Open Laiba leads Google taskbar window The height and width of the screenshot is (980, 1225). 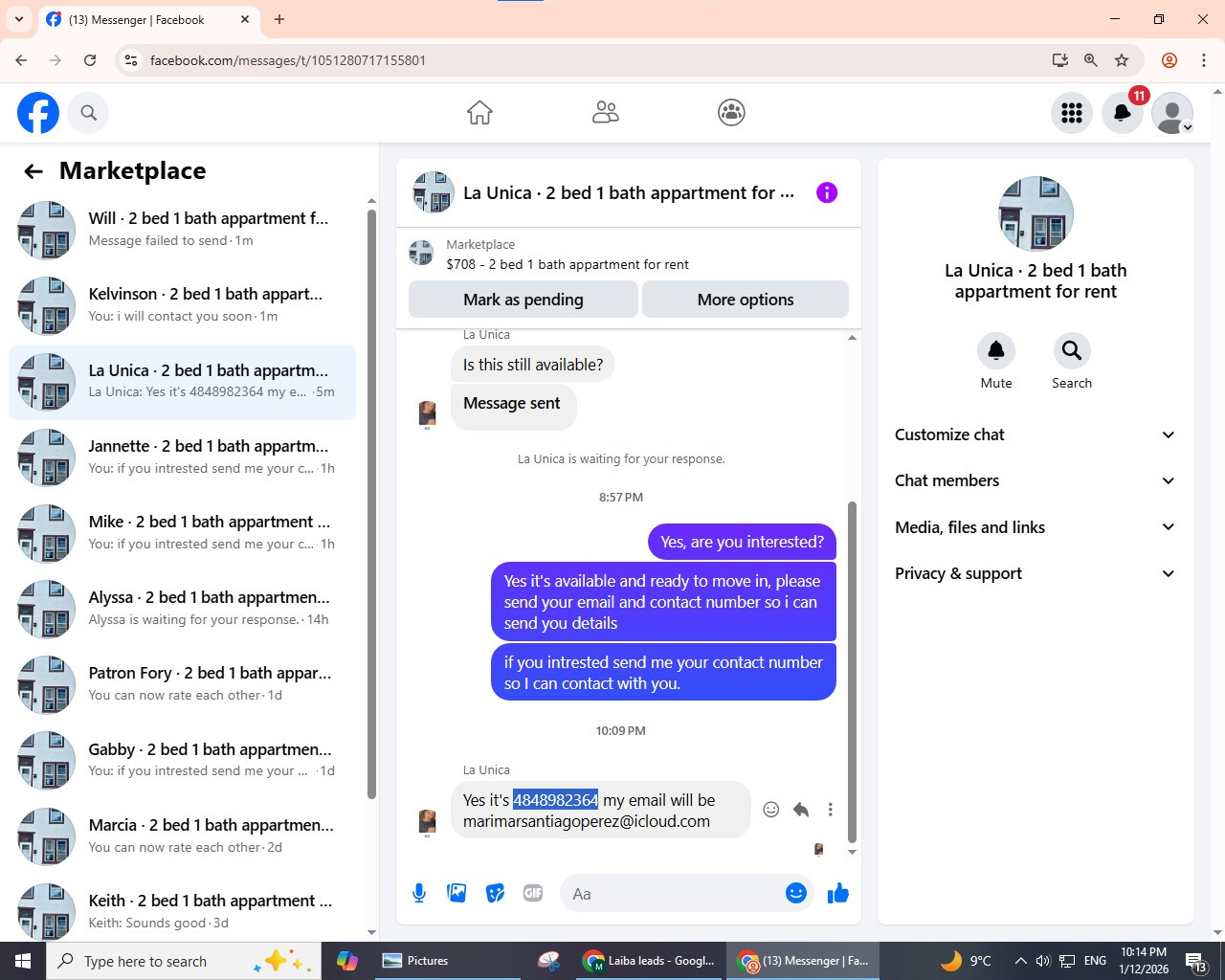[650, 961]
